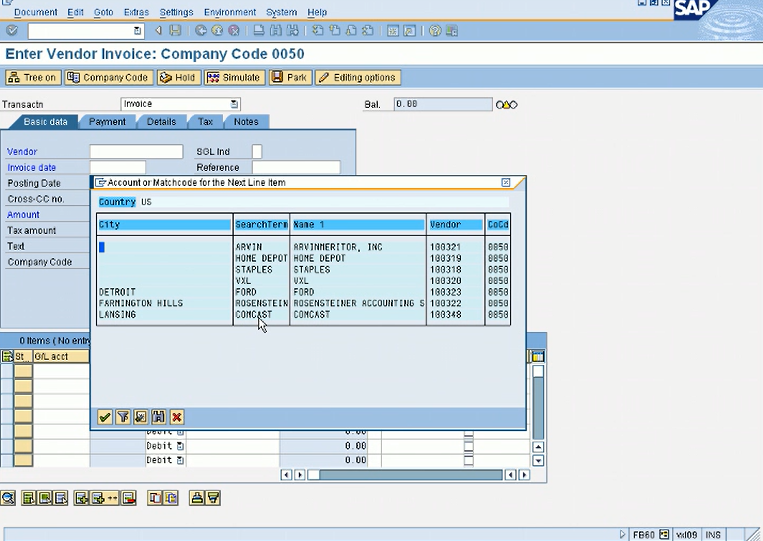The height and width of the screenshot is (541, 763).
Task: Click the Generate Shortcut icon
Action: coord(410,31)
